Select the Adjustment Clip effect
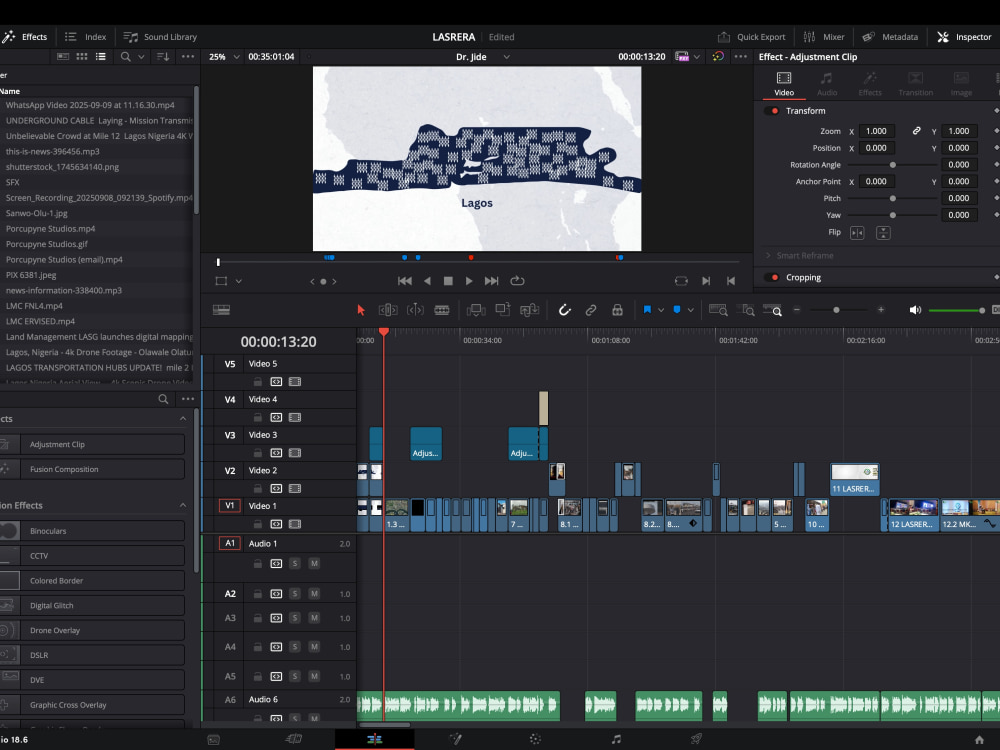 pyautogui.click(x=92, y=445)
